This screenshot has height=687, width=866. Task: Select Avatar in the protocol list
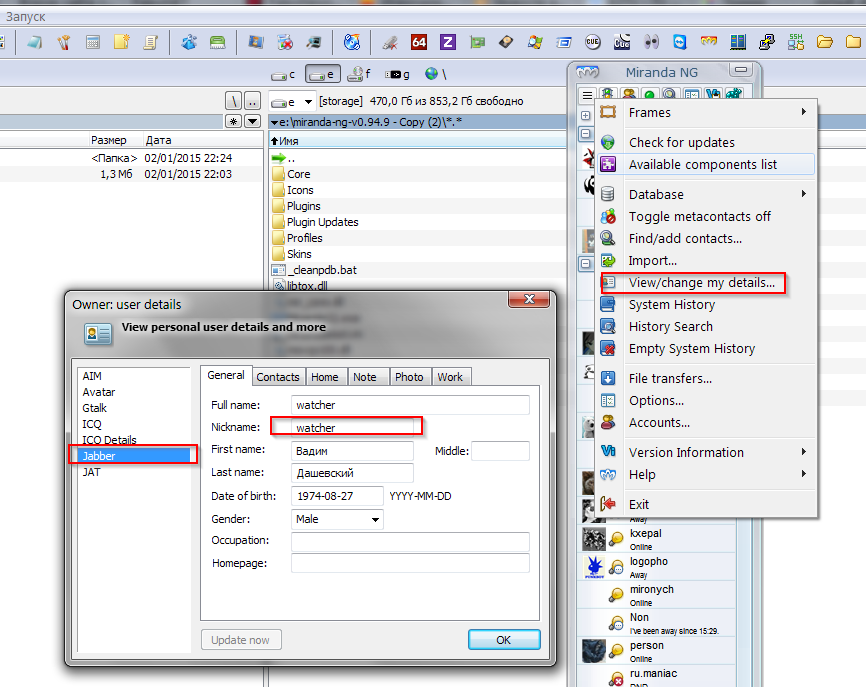coord(135,392)
